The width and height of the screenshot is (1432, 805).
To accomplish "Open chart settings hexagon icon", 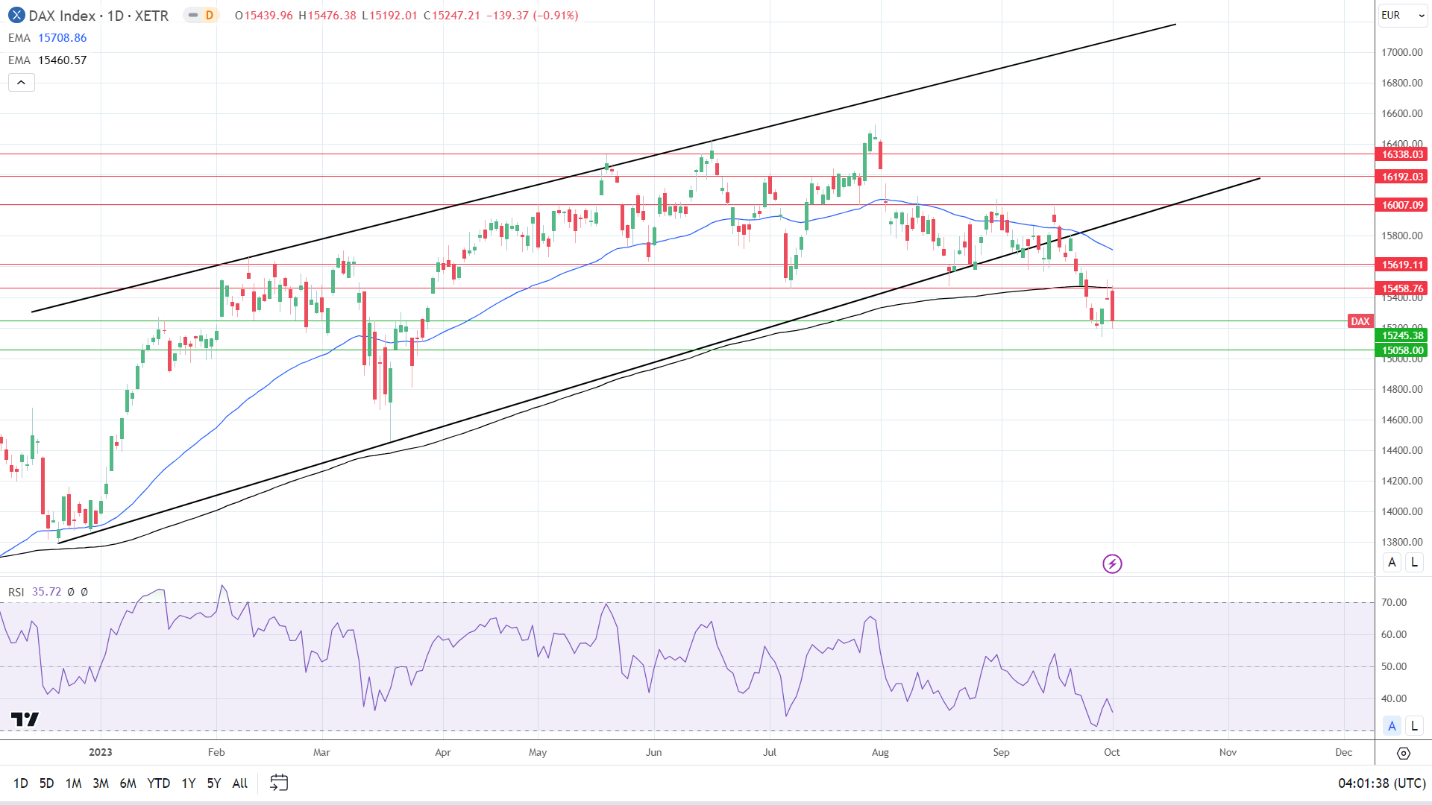I will tap(1403, 753).
